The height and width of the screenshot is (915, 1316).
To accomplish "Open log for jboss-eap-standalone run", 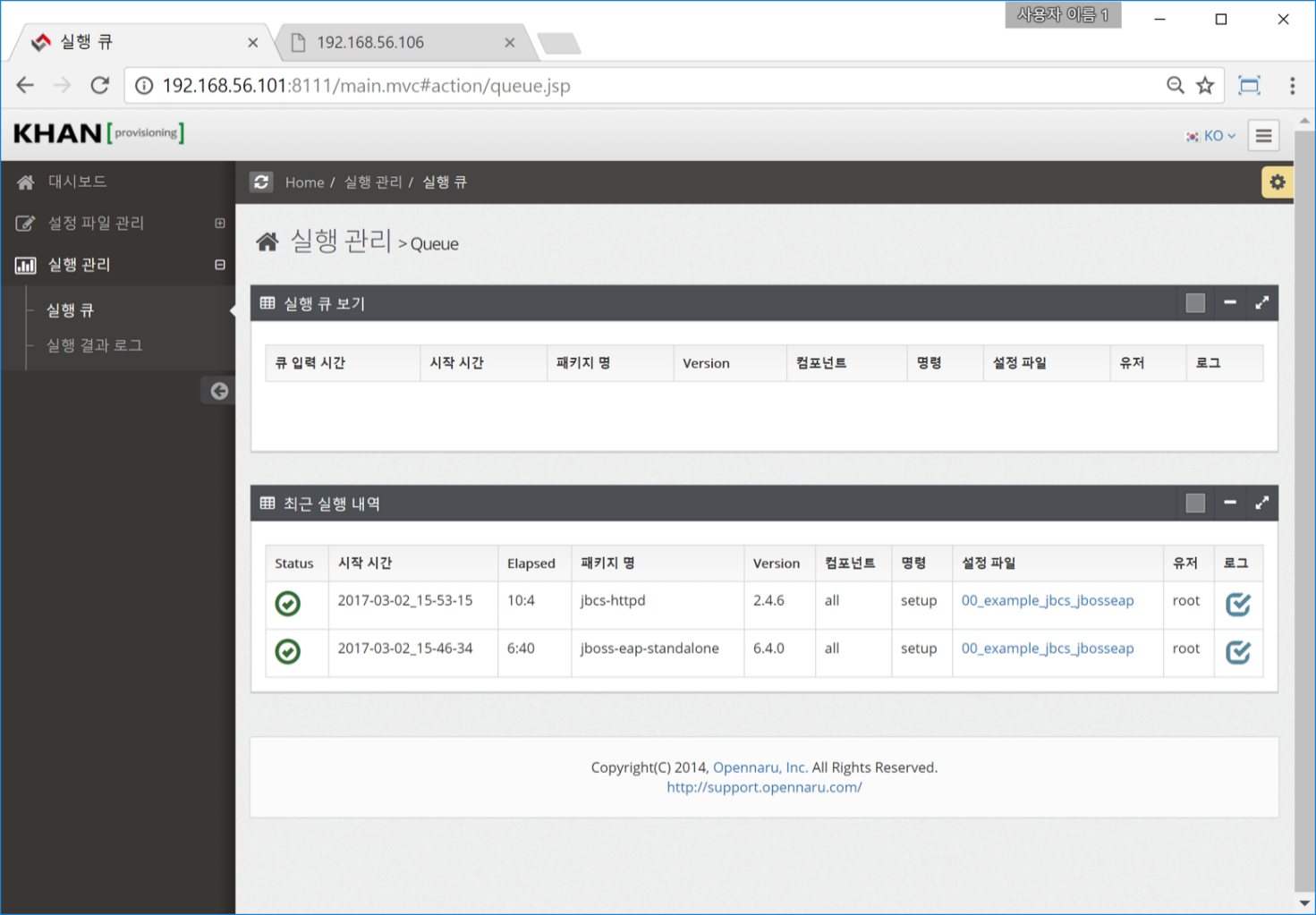I will [1237, 652].
